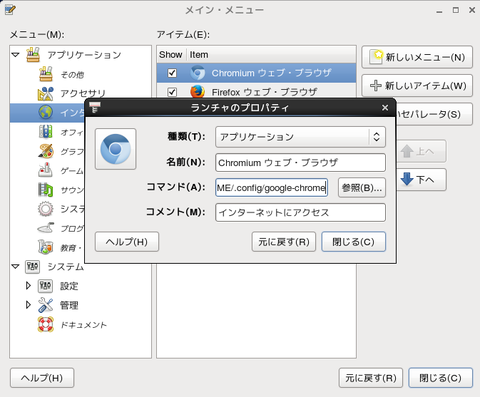Screen dimensions: 480x397
Task: Select the Education category icon
Action: (46, 247)
